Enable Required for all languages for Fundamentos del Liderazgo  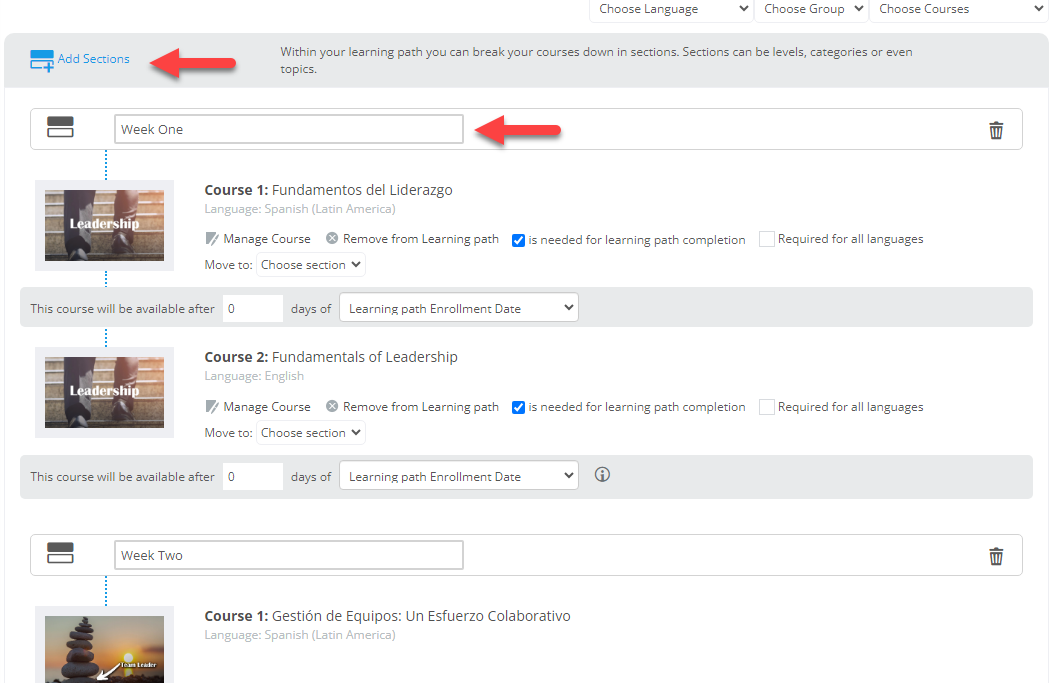(766, 239)
